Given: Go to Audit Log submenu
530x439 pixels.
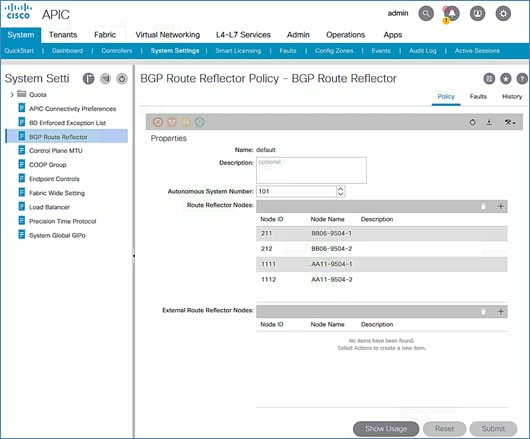Looking at the screenshot, I should click(x=423, y=51).
